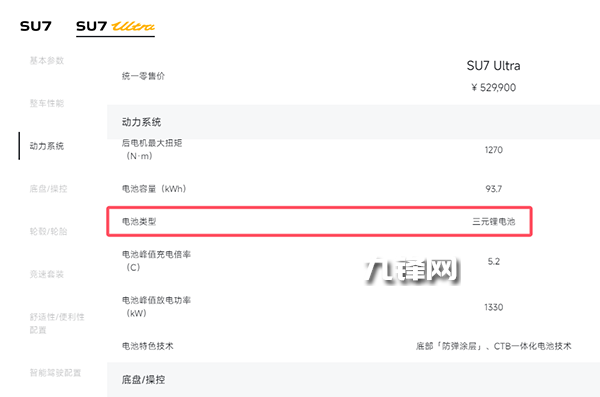Click the 动力系统 section header row
Image resolution: width=600 pixels, height=397 pixels.
[x=353, y=122]
